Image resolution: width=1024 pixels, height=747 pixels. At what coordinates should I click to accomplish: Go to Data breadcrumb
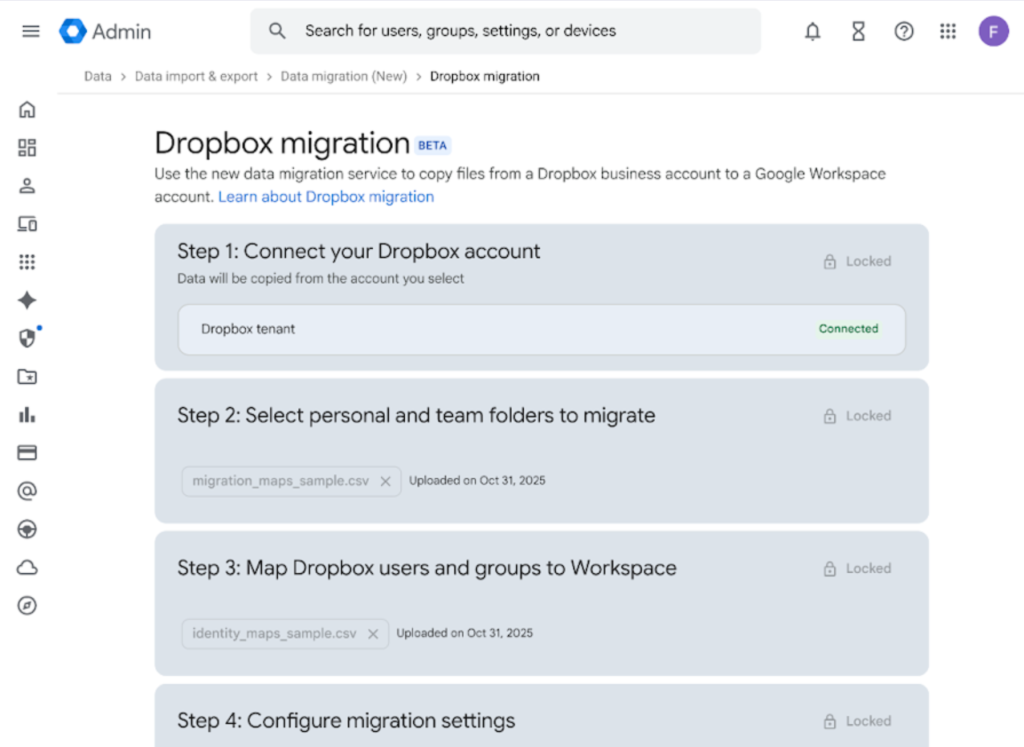click(98, 76)
